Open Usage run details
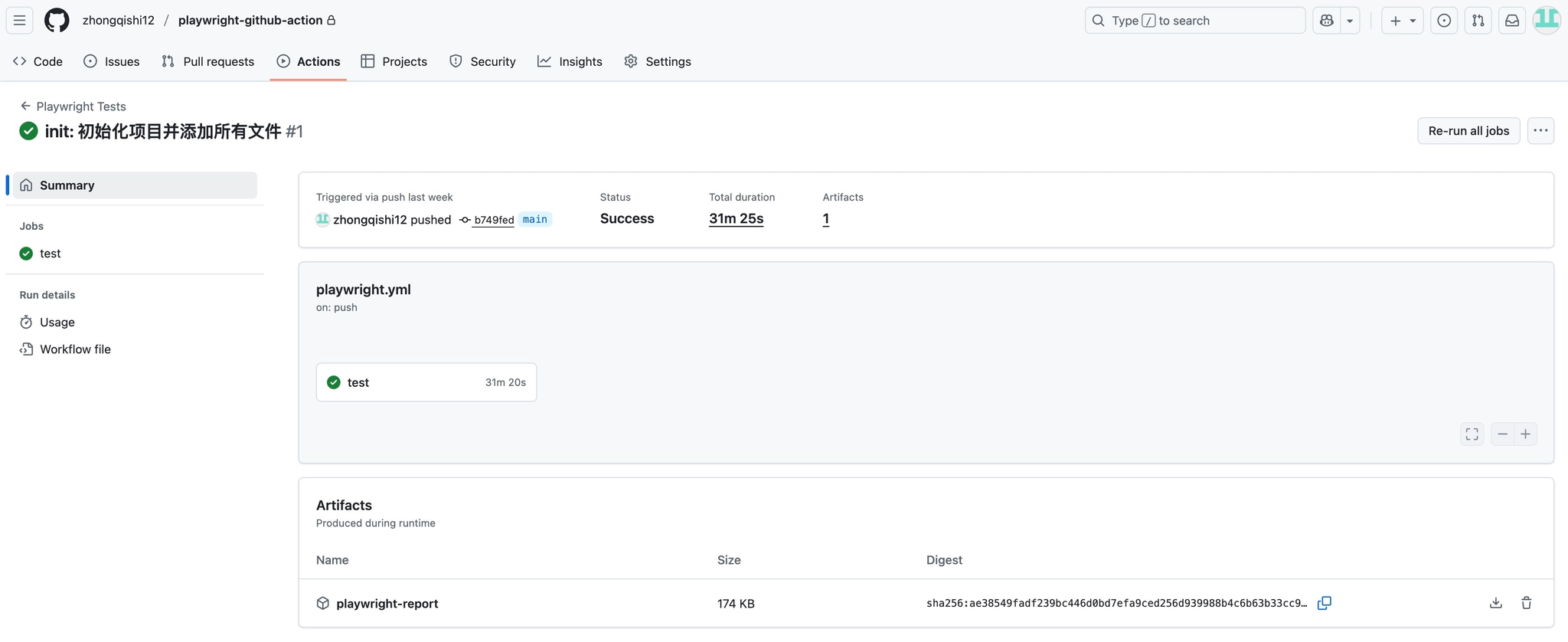 (135, 323)
